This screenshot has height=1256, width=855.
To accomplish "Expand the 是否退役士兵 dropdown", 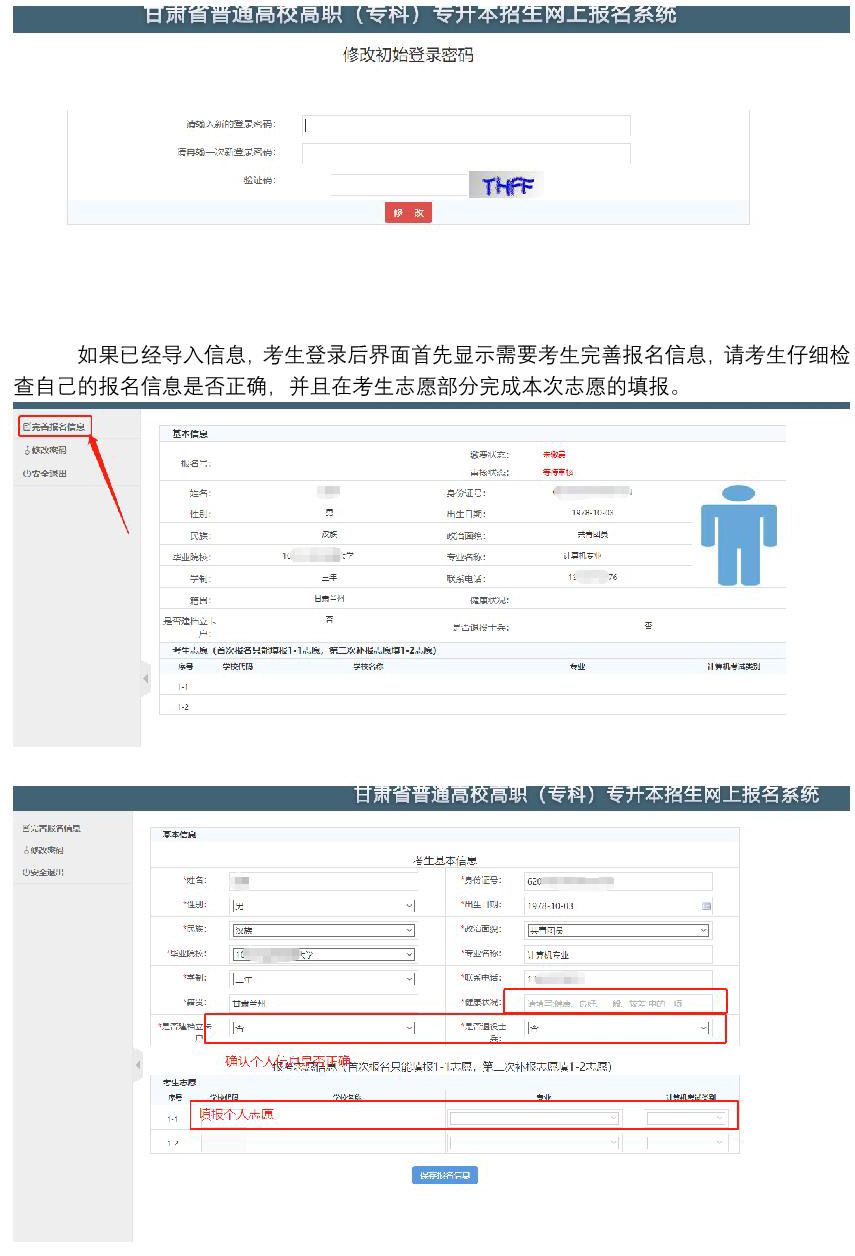I will [x=617, y=1028].
